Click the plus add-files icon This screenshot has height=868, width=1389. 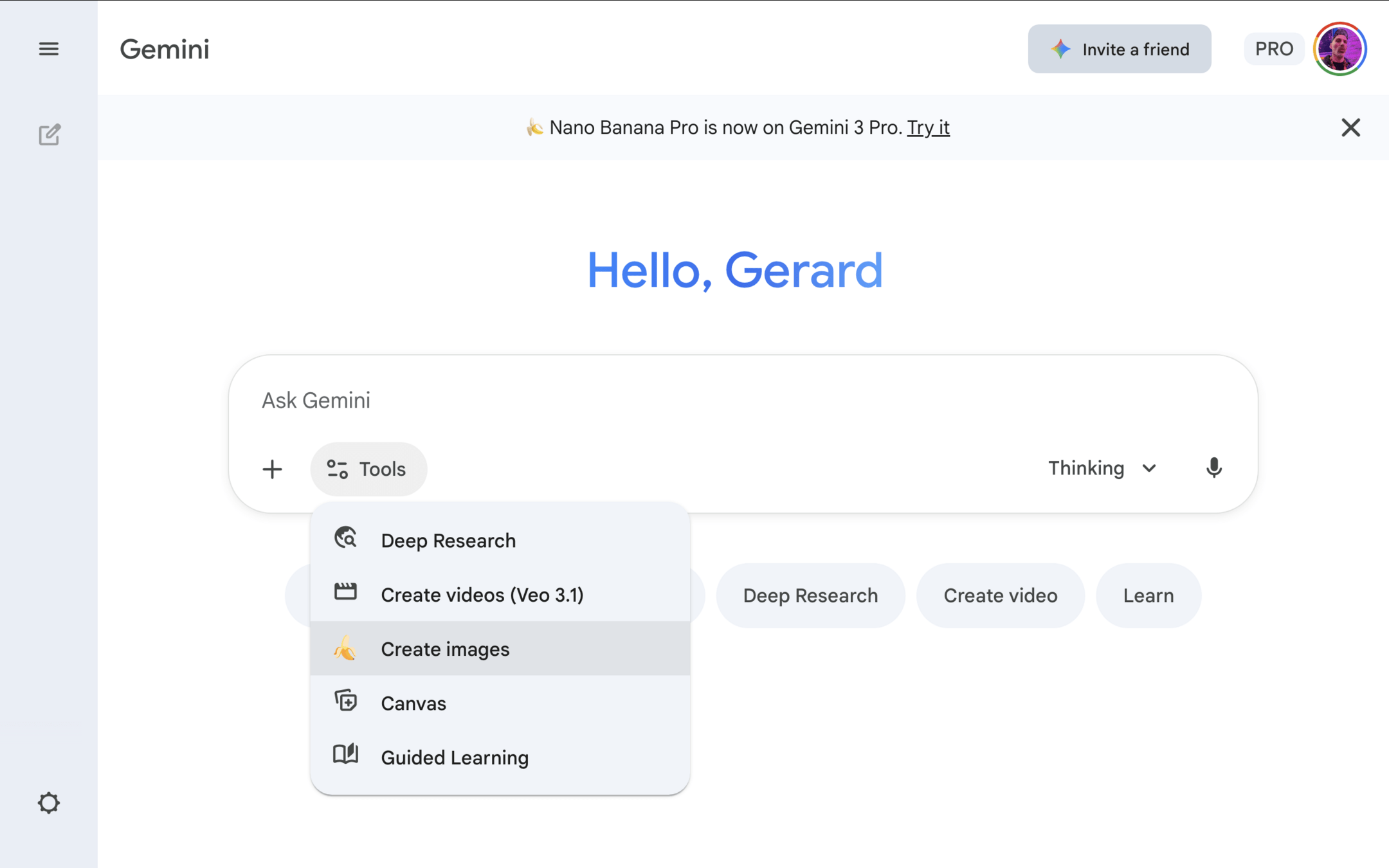[x=272, y=469]
